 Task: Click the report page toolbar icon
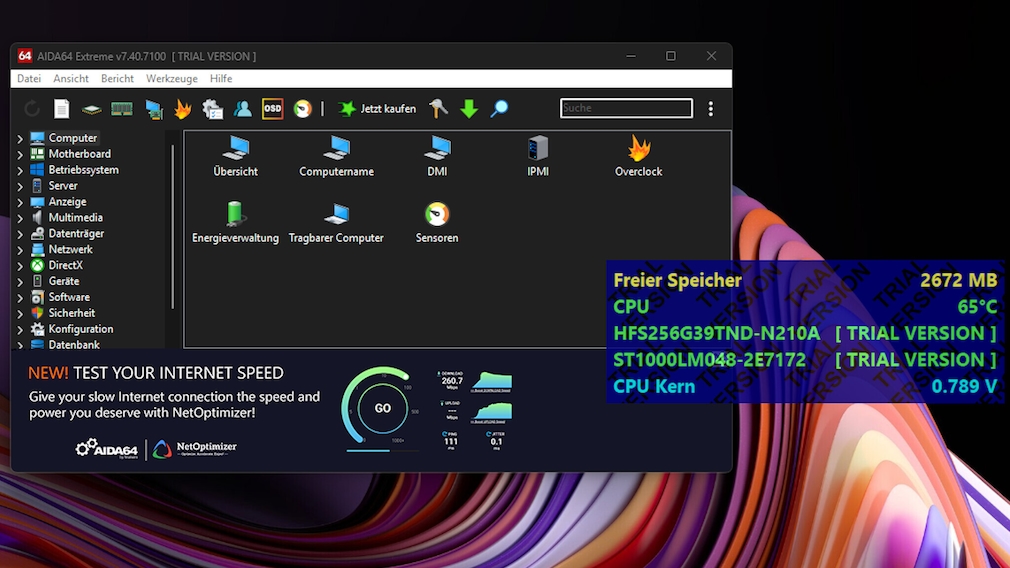coord(62,109)
